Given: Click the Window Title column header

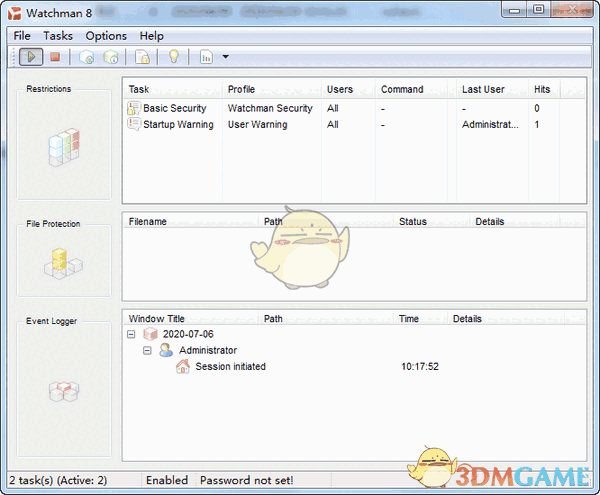Looking at the screenshot, I should pyautogui.click(x=191, y=319).
